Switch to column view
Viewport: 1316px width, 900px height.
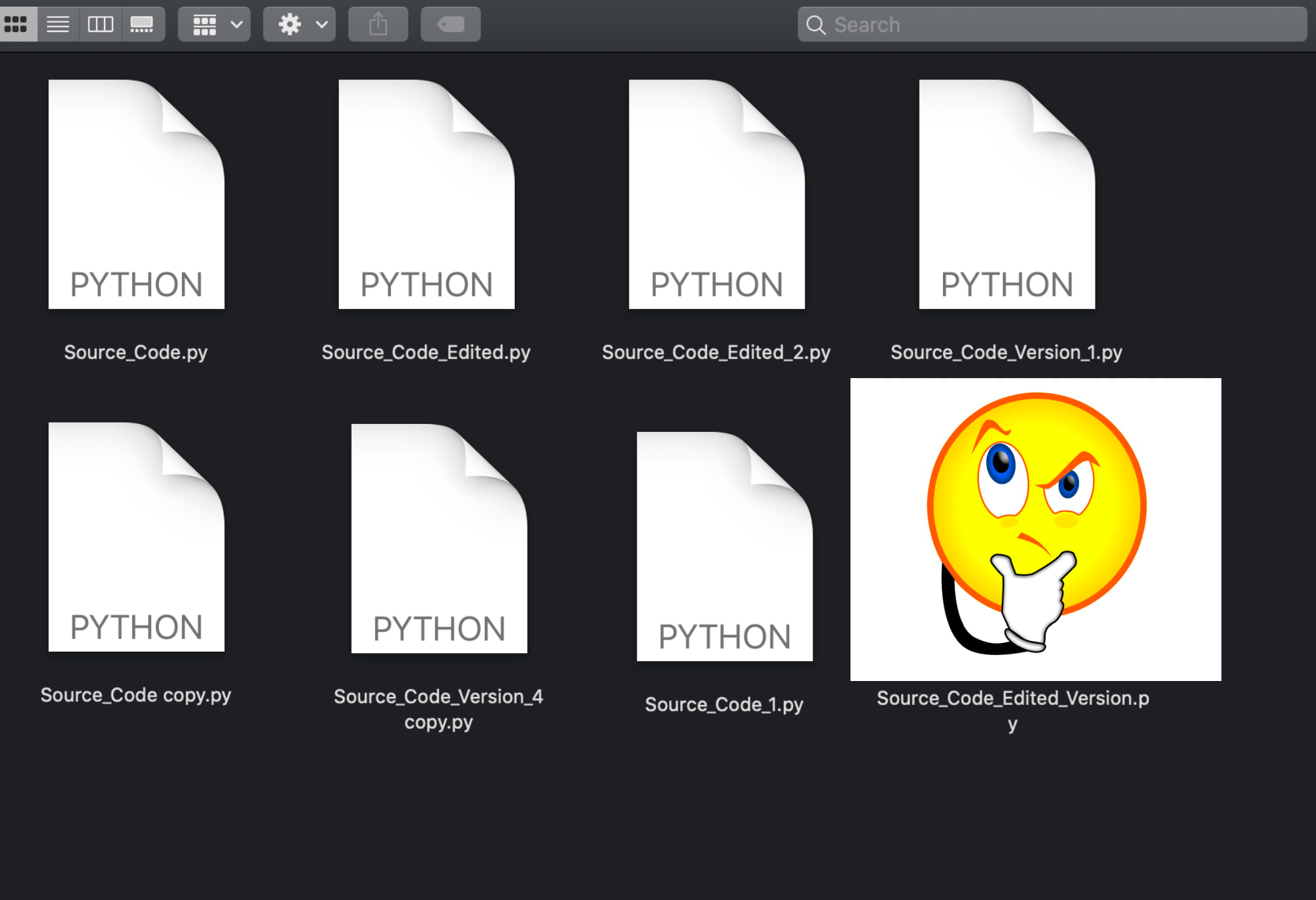101,25
